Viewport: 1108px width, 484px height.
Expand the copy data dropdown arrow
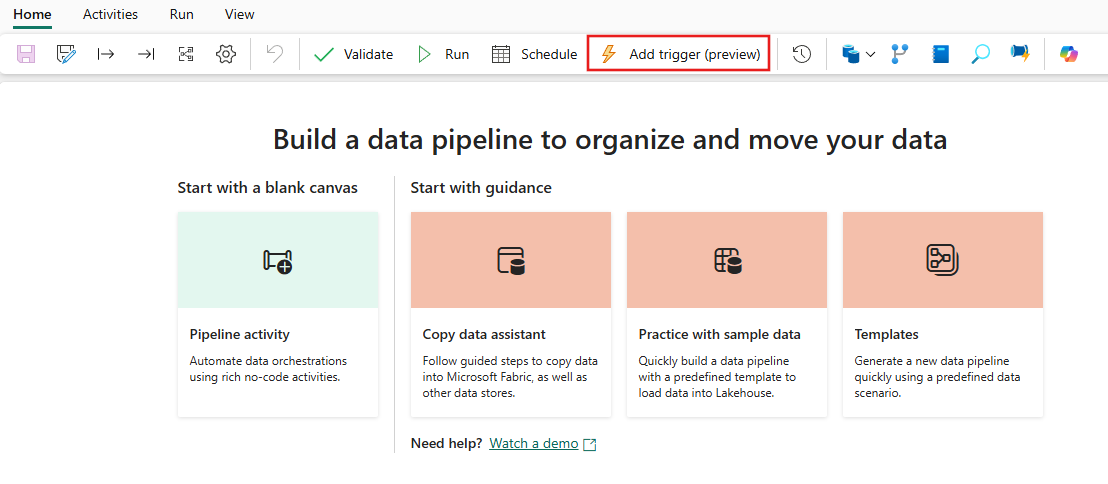(x=871, y=54)
